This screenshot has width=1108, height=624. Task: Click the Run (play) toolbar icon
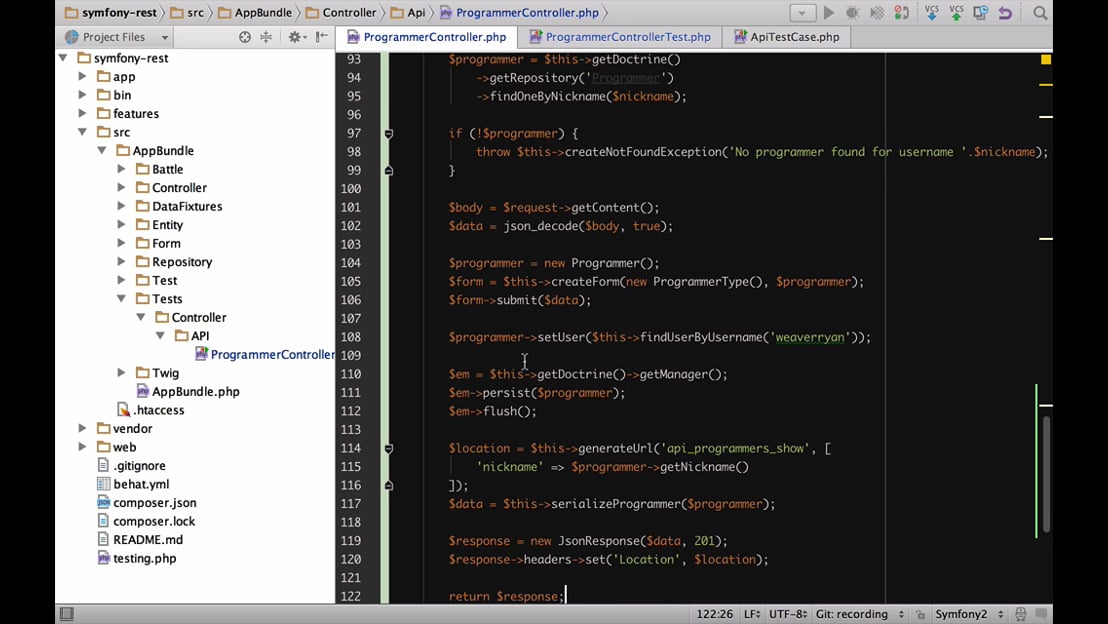coord(829,13)
